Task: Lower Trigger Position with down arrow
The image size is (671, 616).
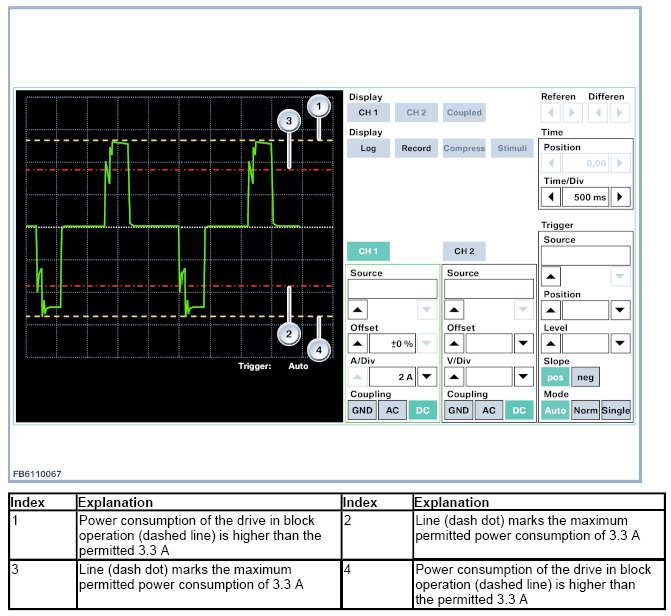Action: (621, 310)
